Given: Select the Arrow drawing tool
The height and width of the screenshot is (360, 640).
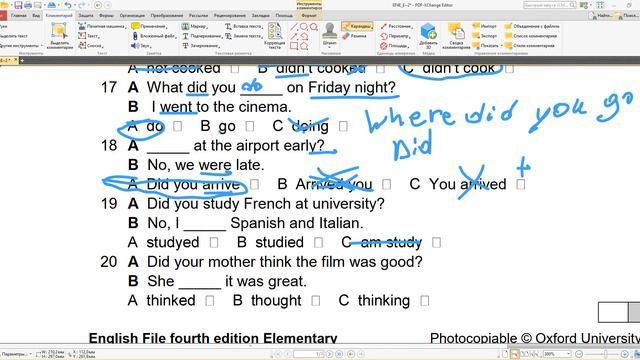Looking at the screenshot, I should [294, 36].
